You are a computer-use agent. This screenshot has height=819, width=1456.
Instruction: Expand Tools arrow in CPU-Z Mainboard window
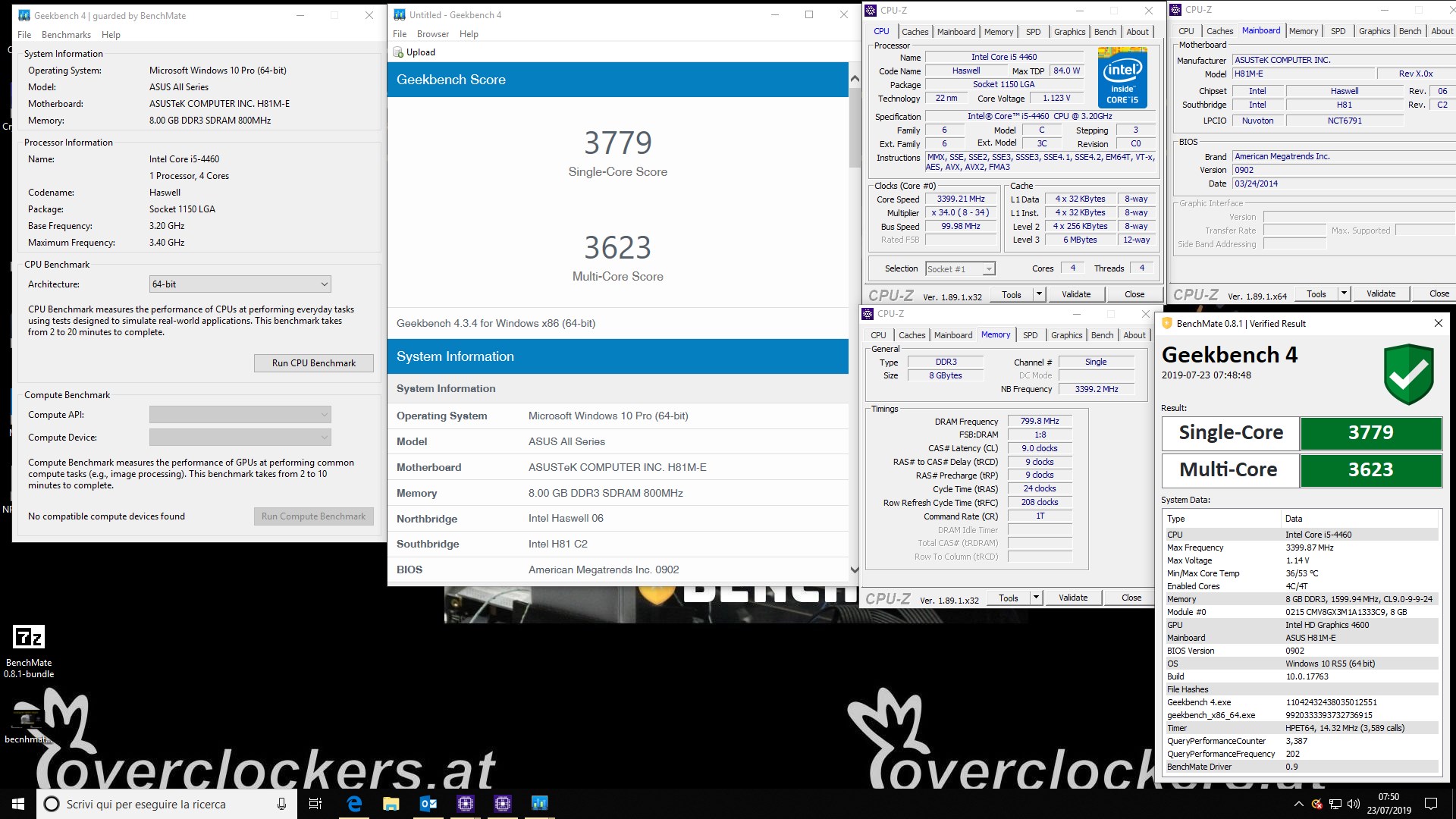pyautogui.click(x=1344, y=293)
